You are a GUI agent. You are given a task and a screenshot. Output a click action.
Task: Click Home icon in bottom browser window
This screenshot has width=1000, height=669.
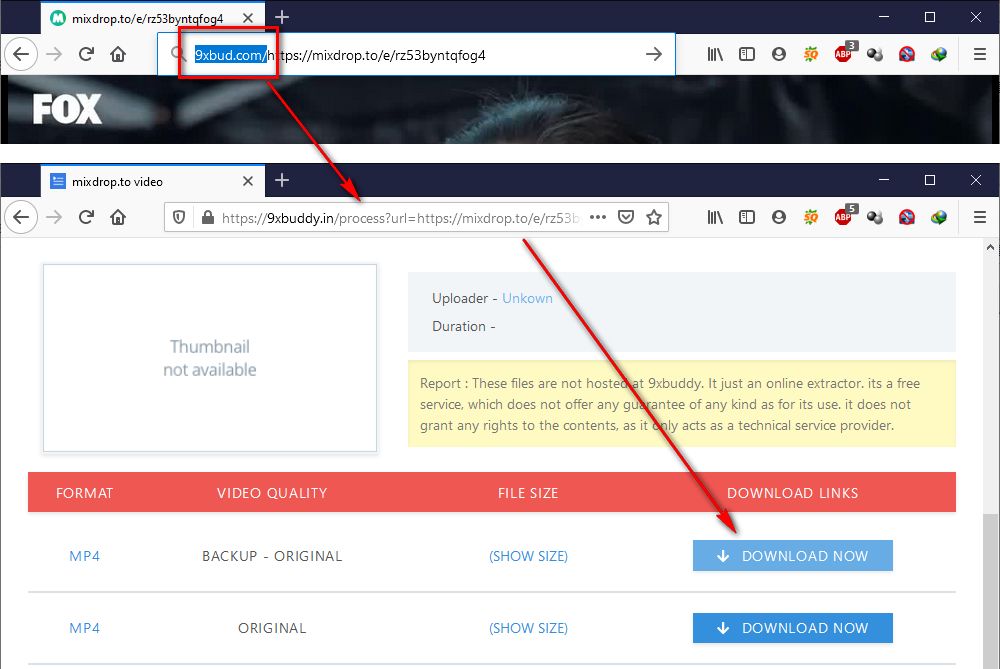[x=118, y=217]
